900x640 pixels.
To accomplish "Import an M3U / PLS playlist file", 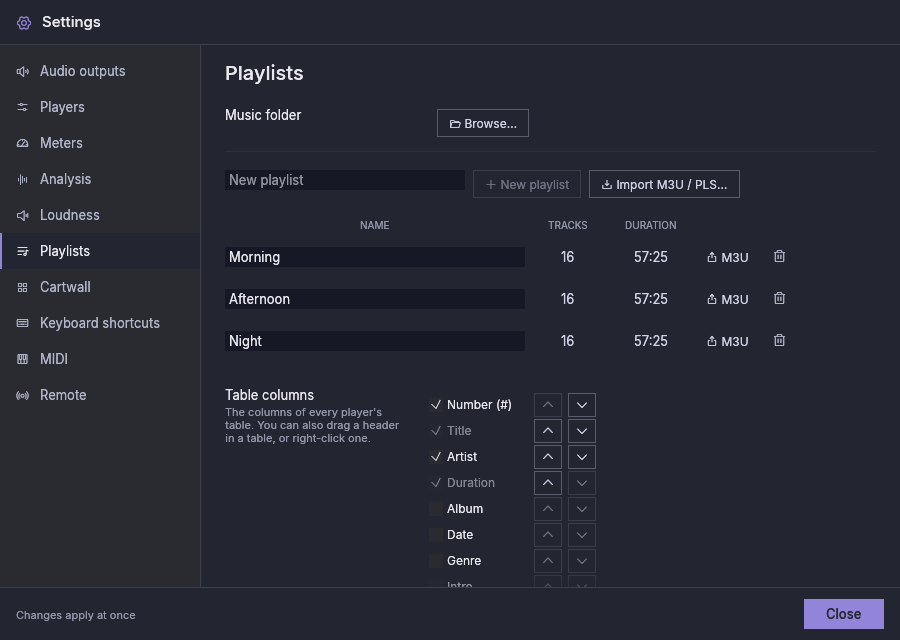I will point(664,184).
